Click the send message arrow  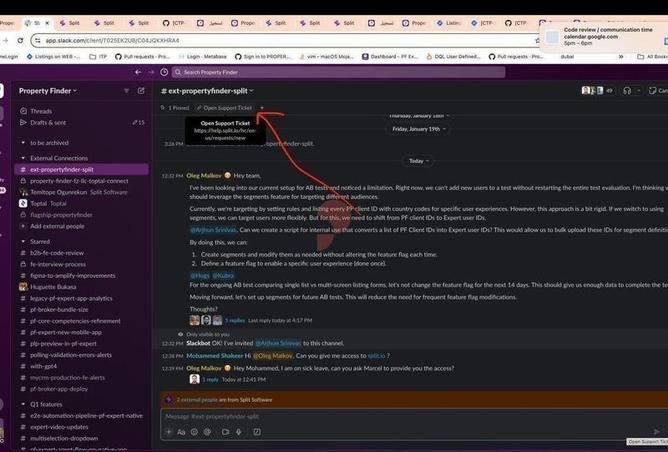point(656,432)
